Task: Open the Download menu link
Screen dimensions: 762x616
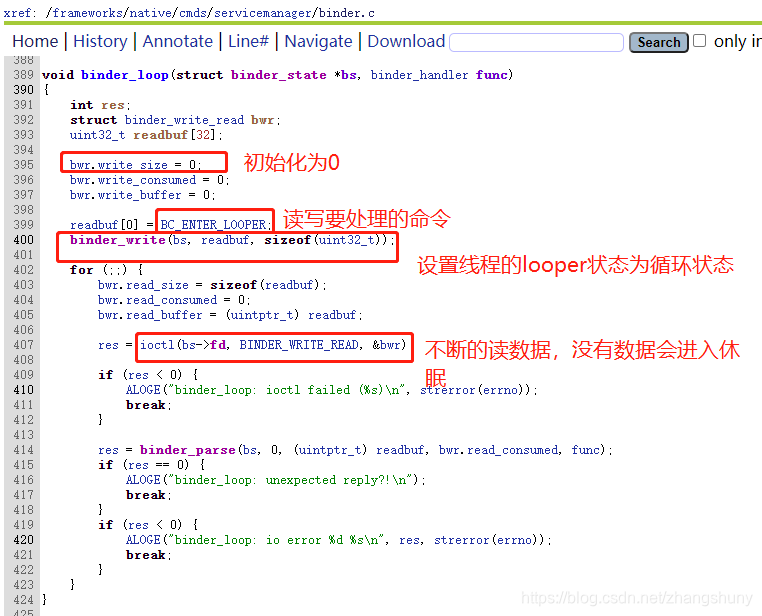Action: pos(406,41)
